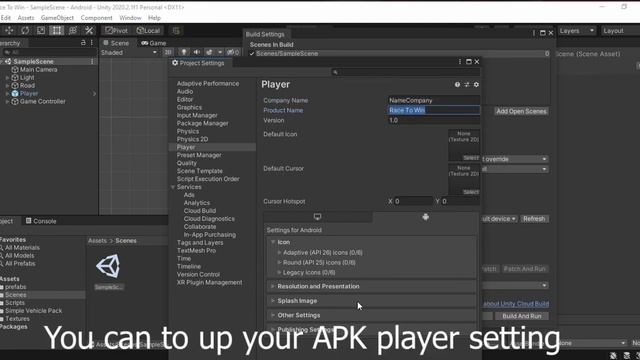Click grid snapping icon in toolbar
640x360 pixels.
click(176, 31)
